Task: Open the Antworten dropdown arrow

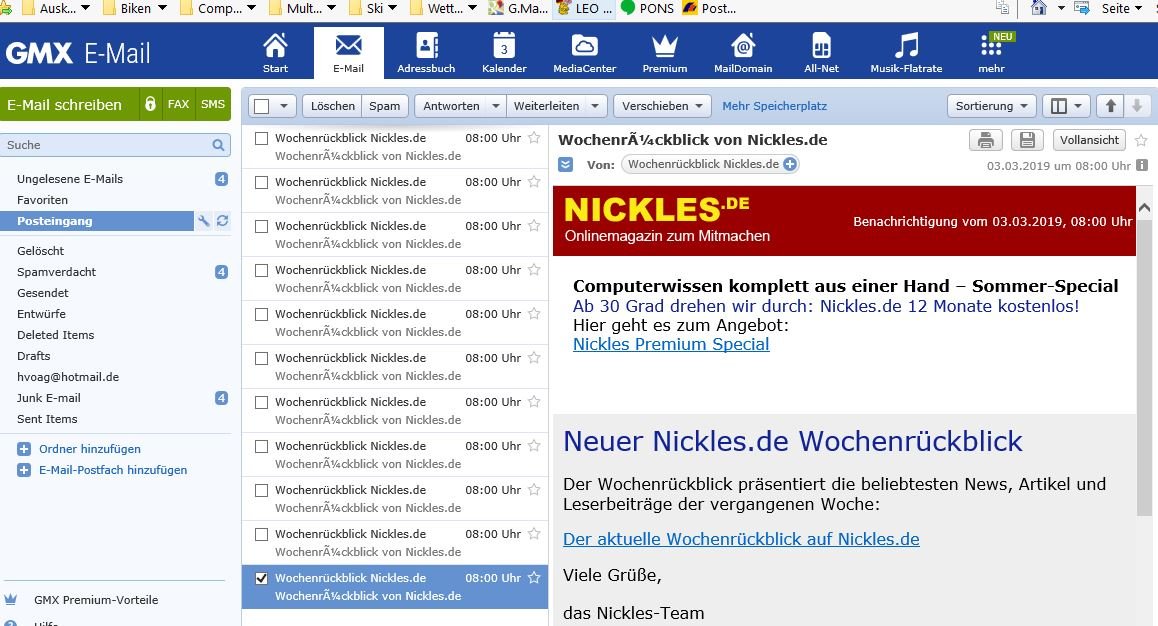Action: [x=496, y=106]
